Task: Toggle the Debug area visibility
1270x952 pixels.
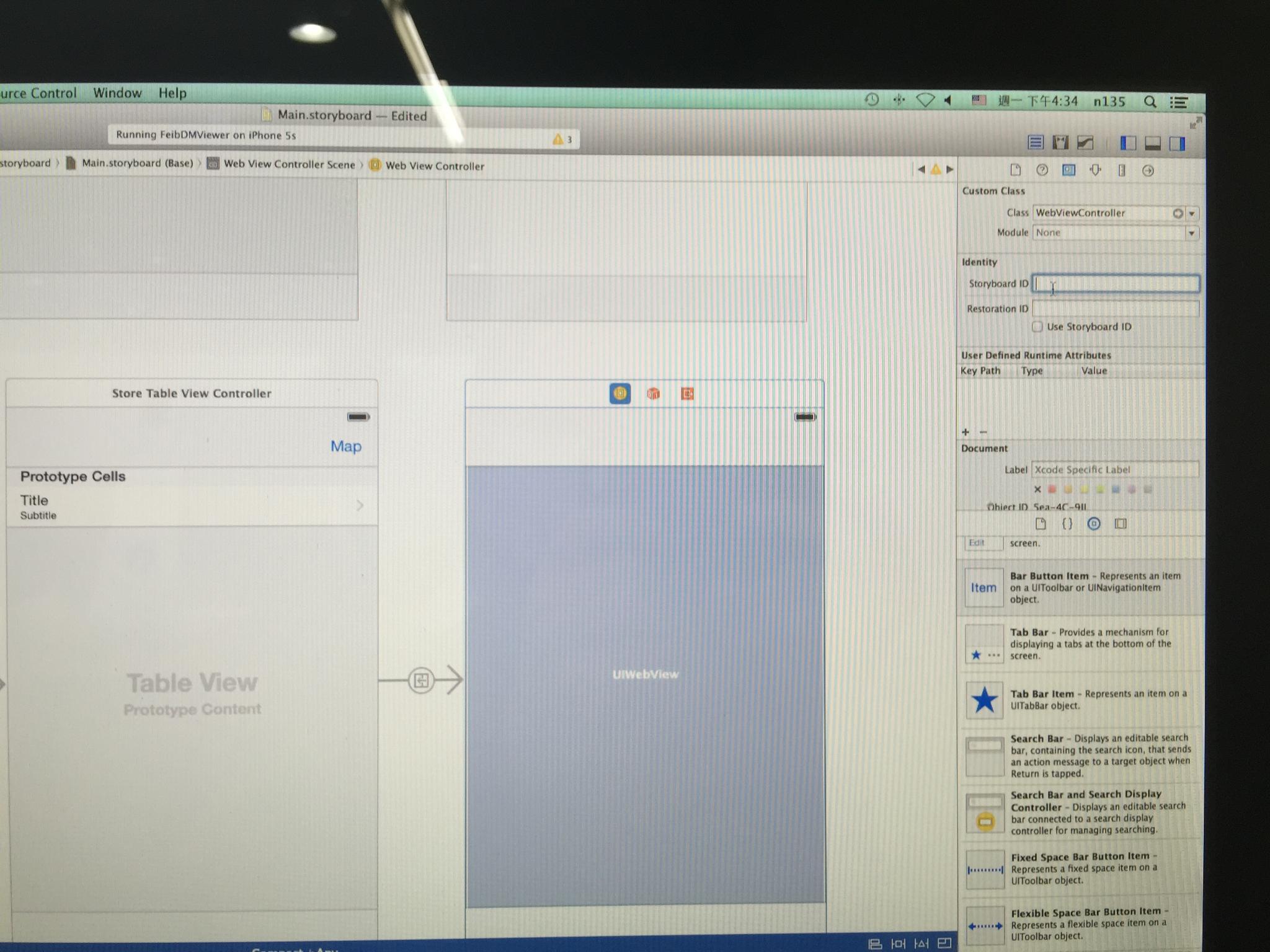Action: [x=1153, y=144]
